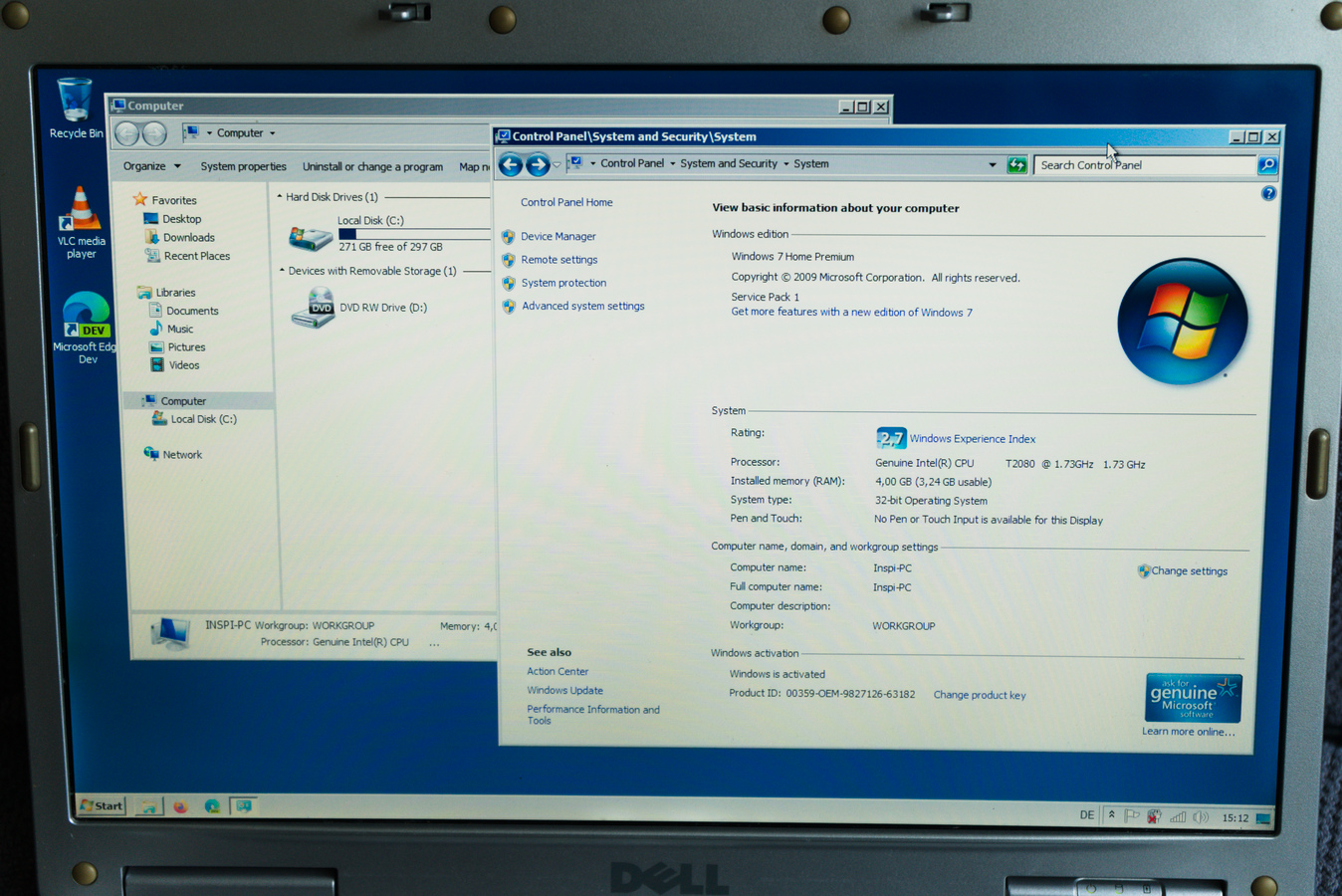Click the Start button
1342x896 pixels.
click(x=102, y=805)
